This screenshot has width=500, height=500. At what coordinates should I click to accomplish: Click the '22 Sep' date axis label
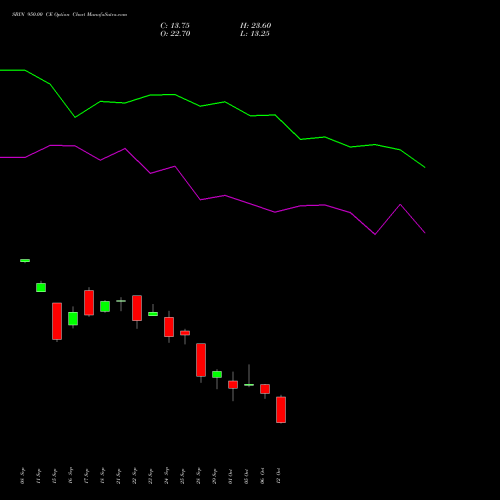pos(134,476)
